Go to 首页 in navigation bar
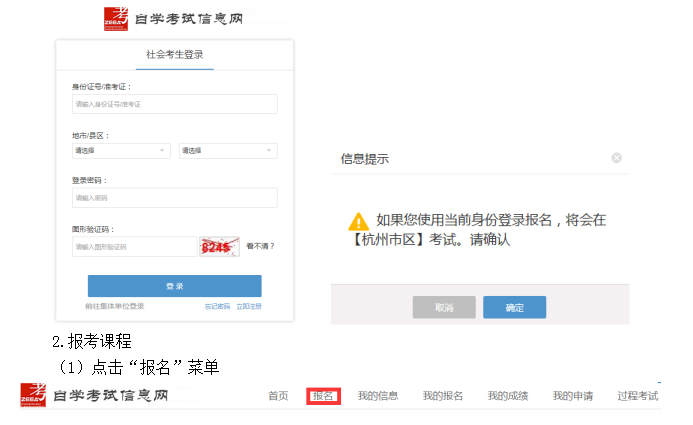Screen dimensions: 693x425 278,396
